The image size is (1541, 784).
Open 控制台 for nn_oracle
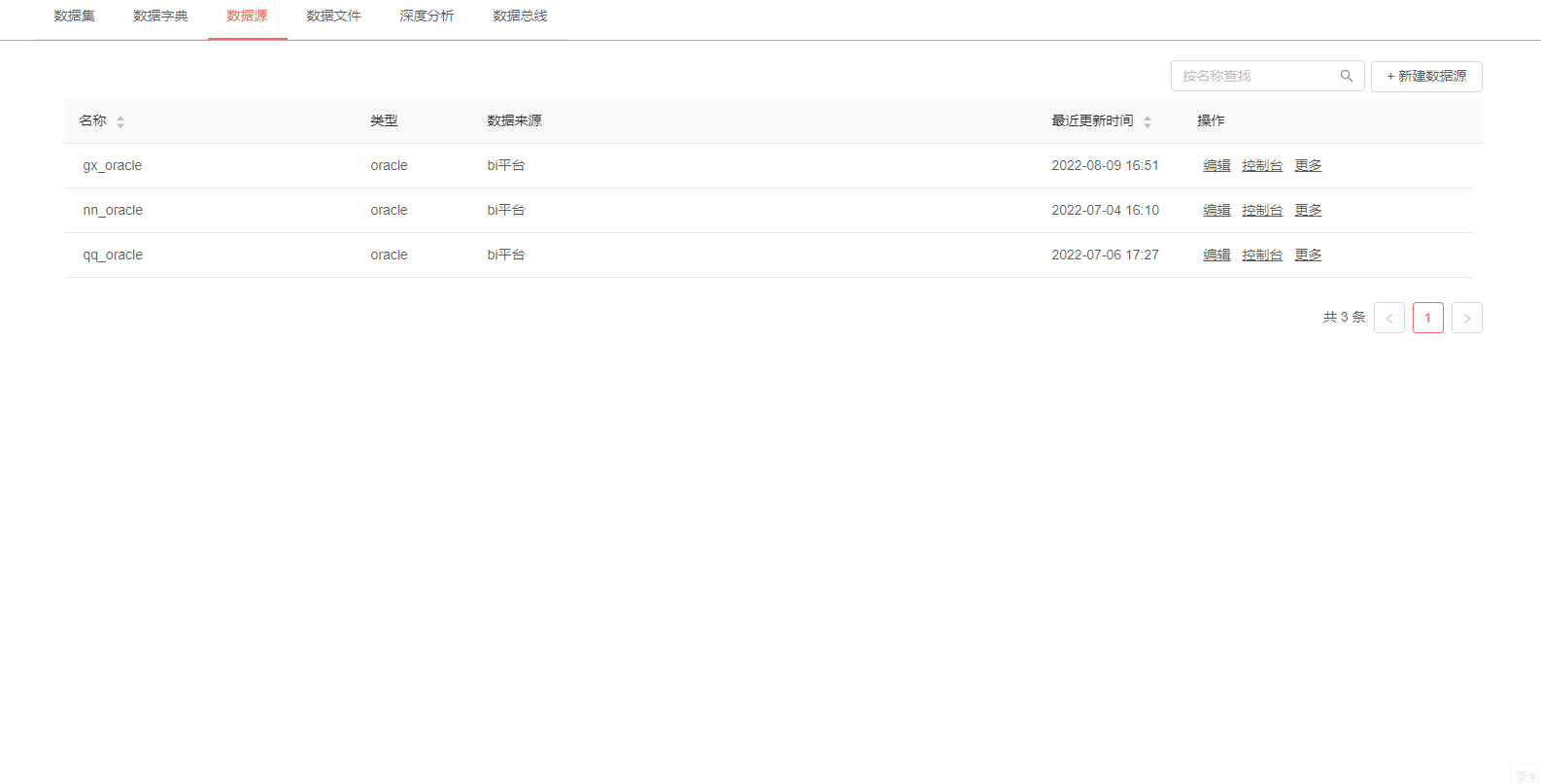[1262, 211]
